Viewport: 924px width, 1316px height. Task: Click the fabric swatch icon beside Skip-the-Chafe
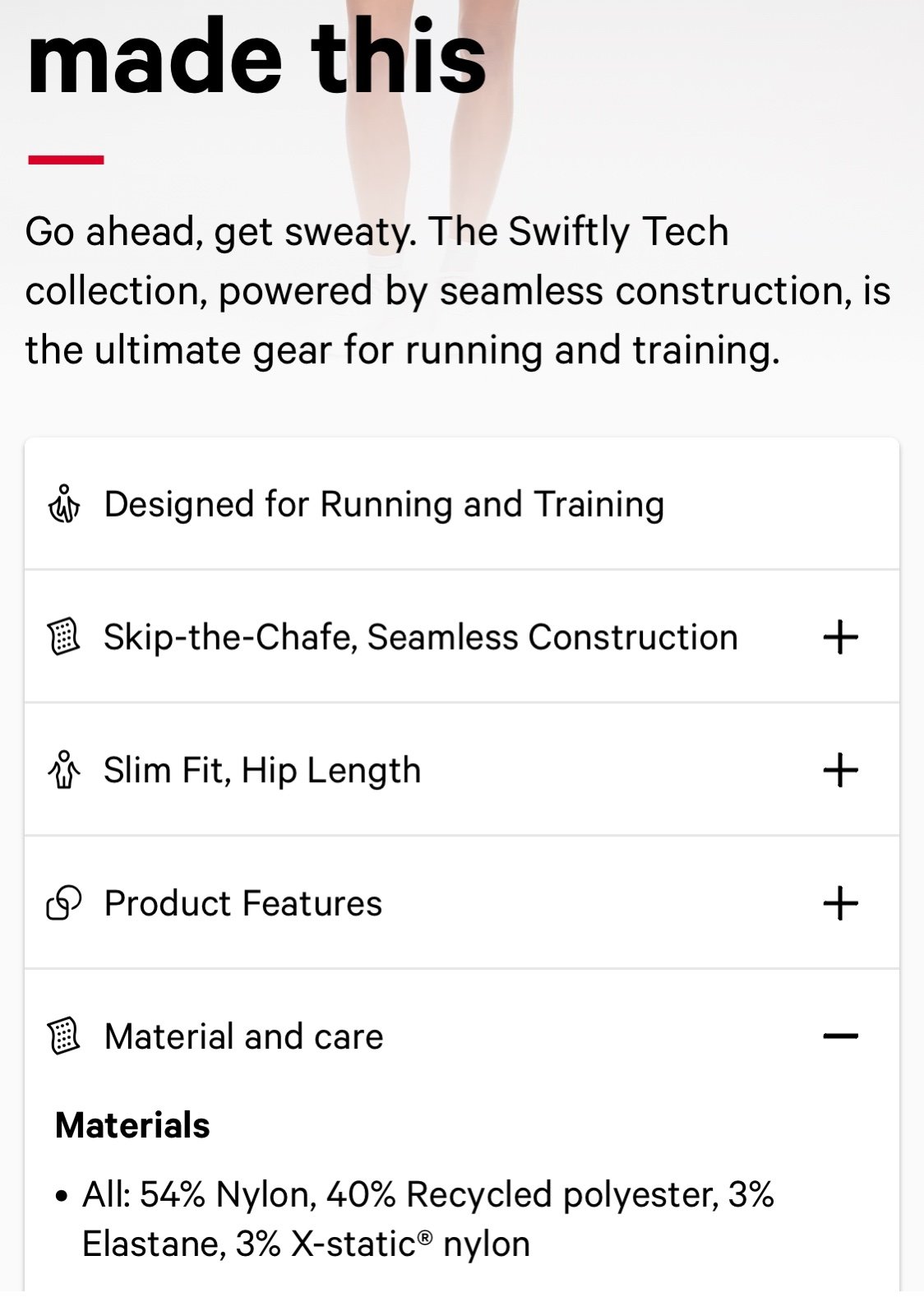click(64, 637)
